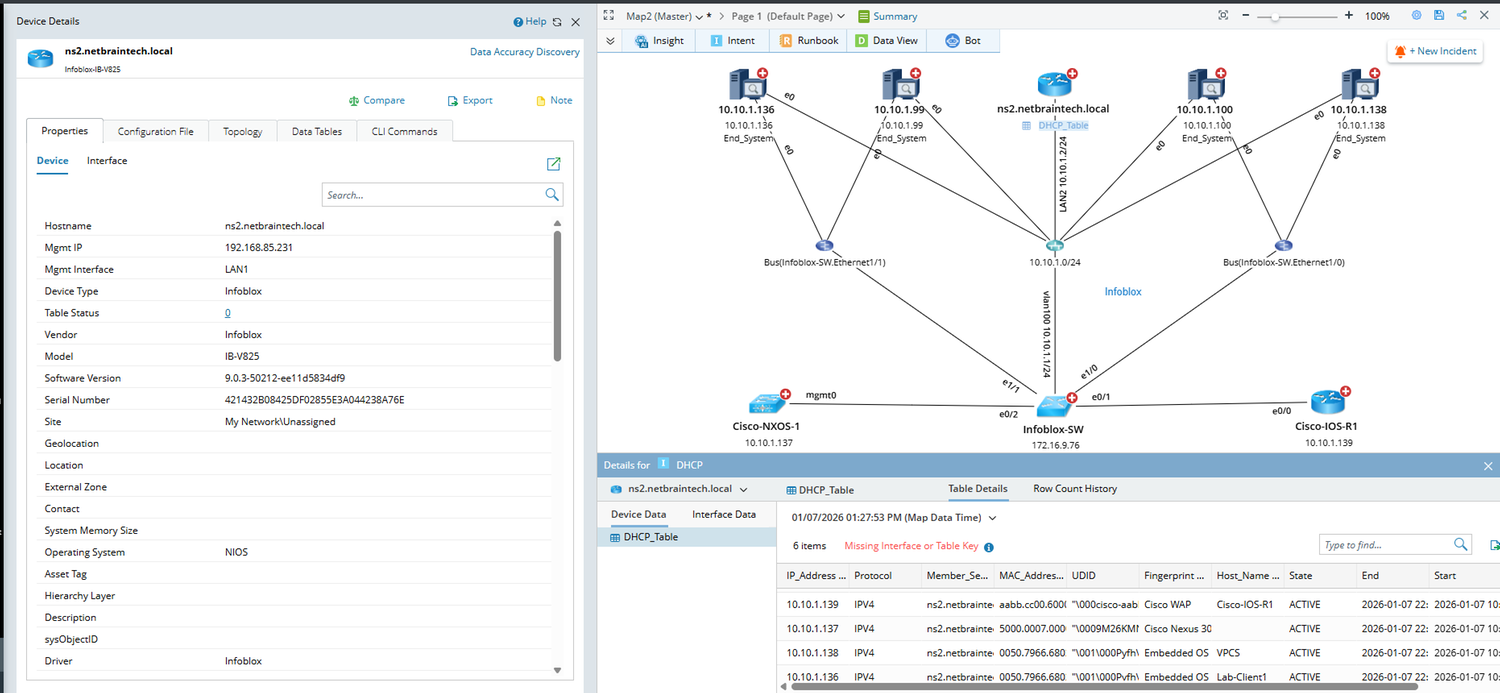Open the Table Status value link
This screenshot has width=1500, height=693.
point(228,313)
